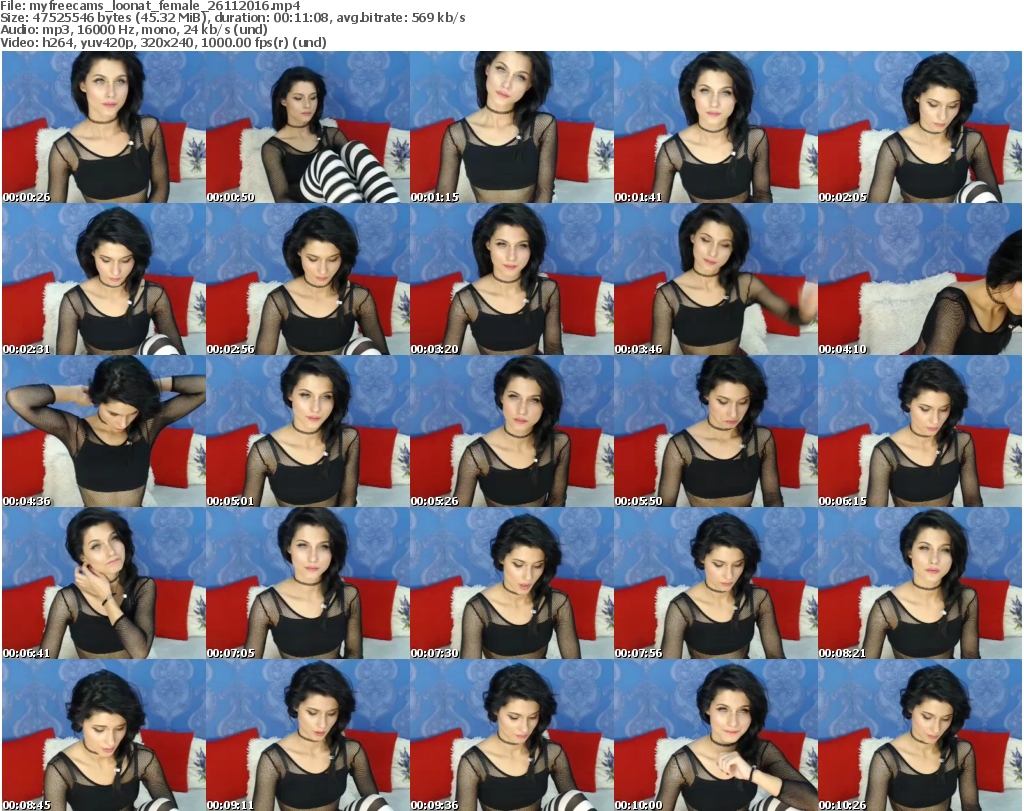This screenshot has width=1024, height=811.
Task: Open the thumbnail at 00:06:41
Action: pos(104,583)
